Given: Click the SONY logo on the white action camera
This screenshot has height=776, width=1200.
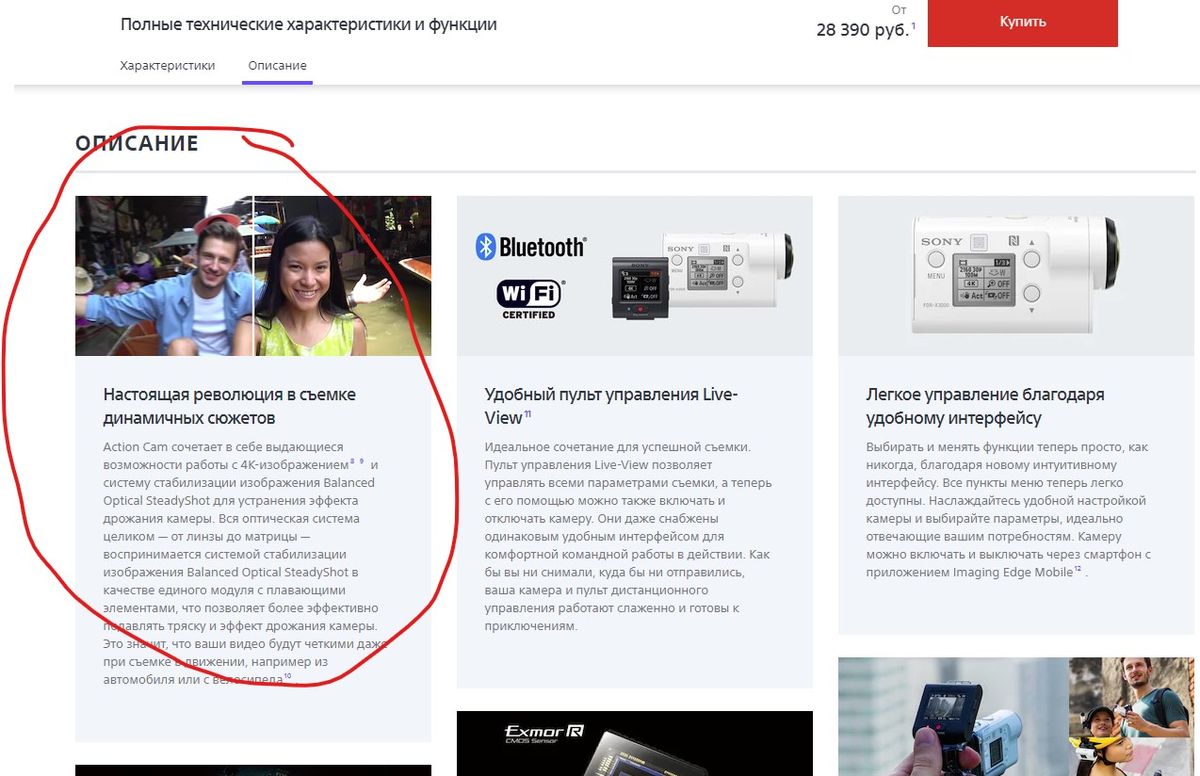Looking at the screenshot, I should click(x=942, y=241).
